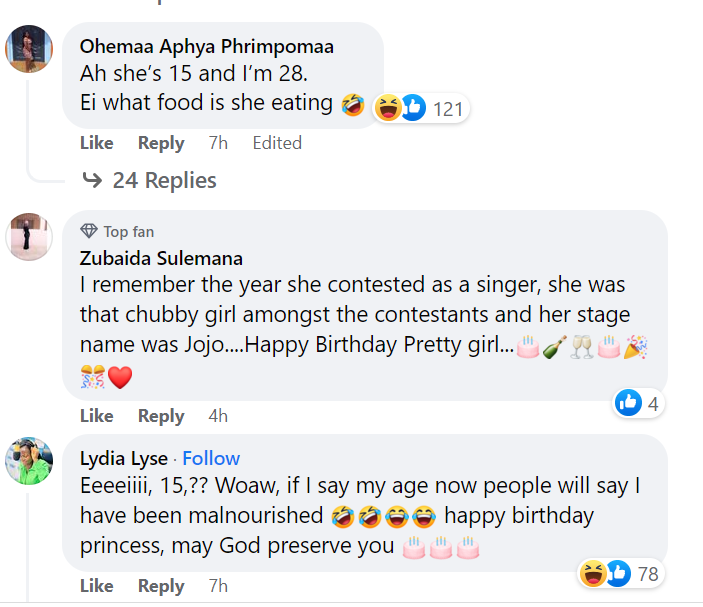Reply to Lydia Lyse's comment
The image size is (703, 607).
[x=160, y=586]
